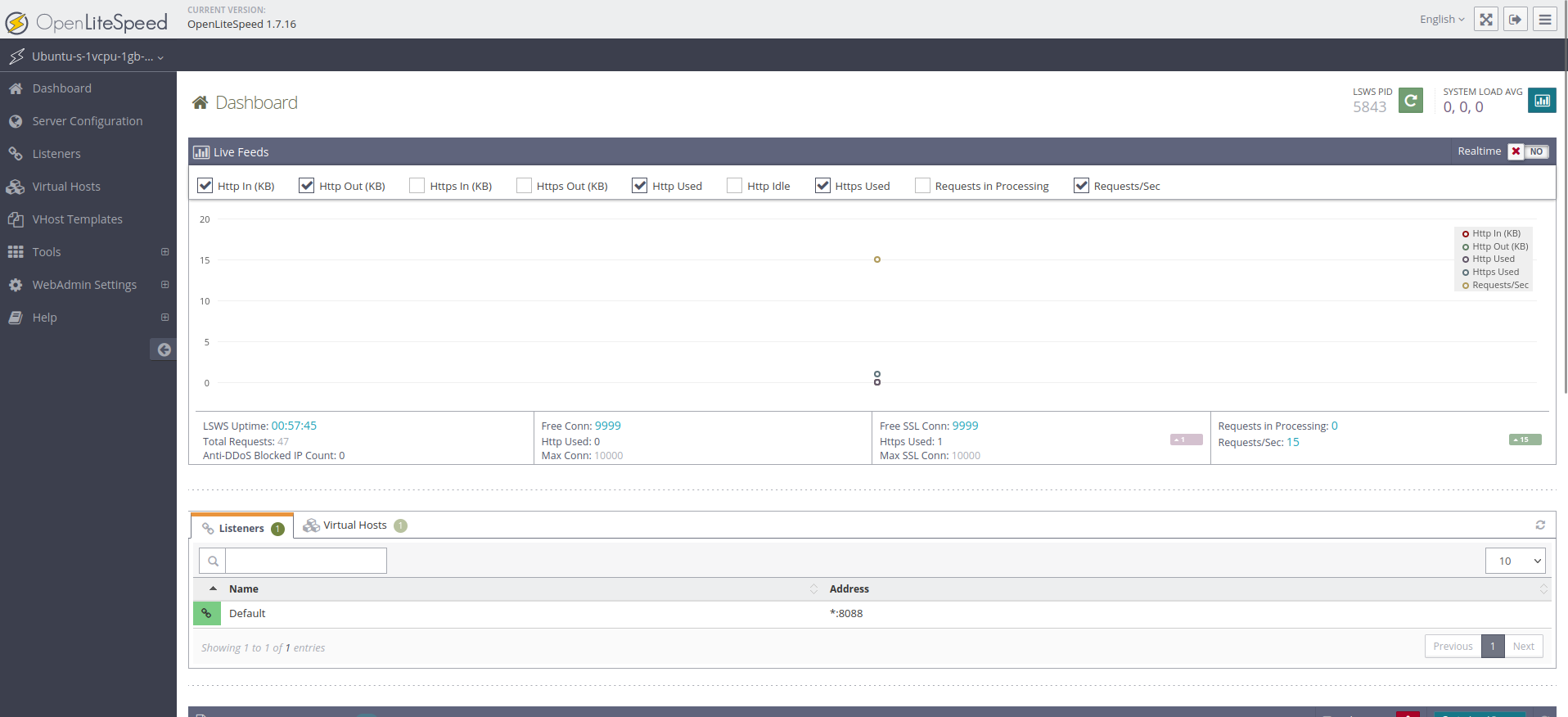Screen dimensions: 1568x717
Task: Click the LSWS Uptime value 00:57:45
Action: coord(294,426)
